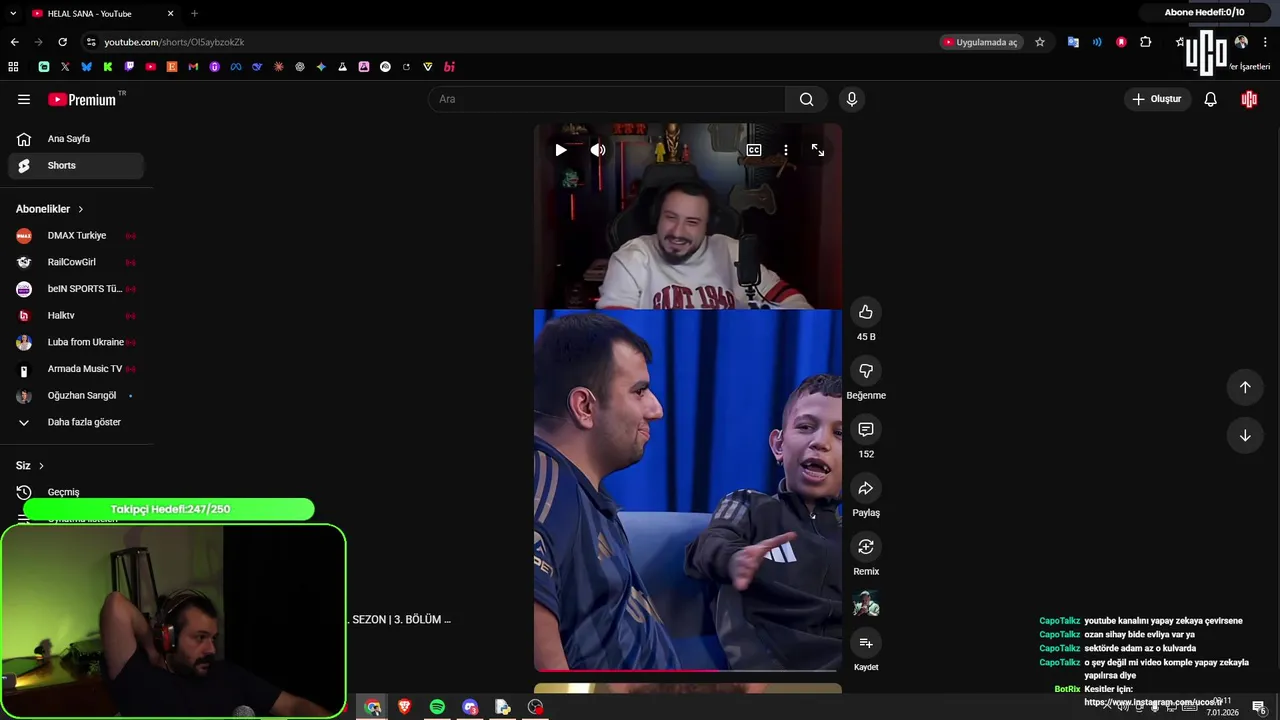Open Discord from the taskbar
The height and width of the screenshot is (720, 1280).
point(470,707)
